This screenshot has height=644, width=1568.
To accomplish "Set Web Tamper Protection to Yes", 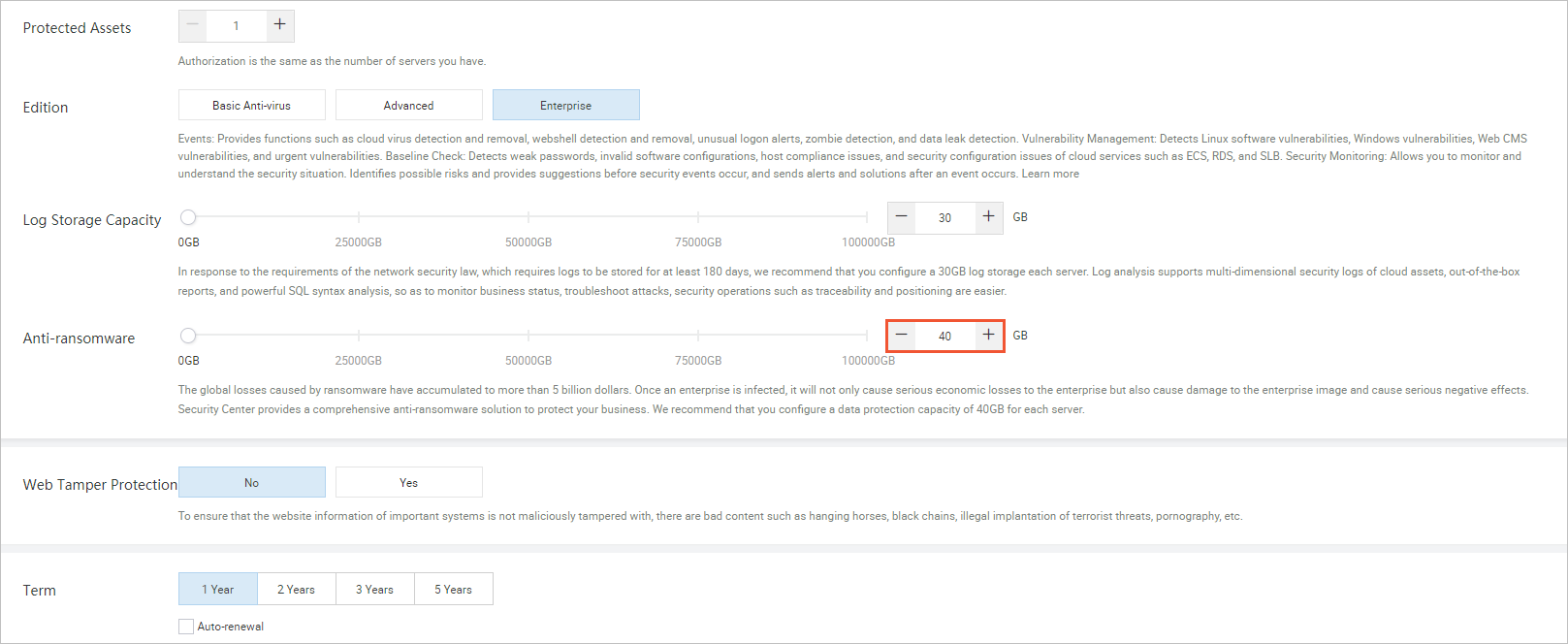I will (x=409, y=482).
